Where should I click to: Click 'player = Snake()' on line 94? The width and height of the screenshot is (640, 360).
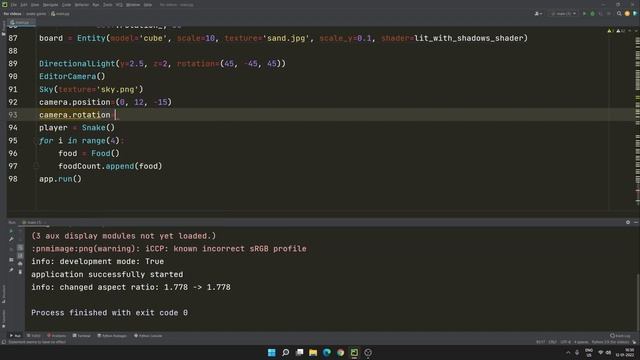pyautogui.click(x=77, y=128)
